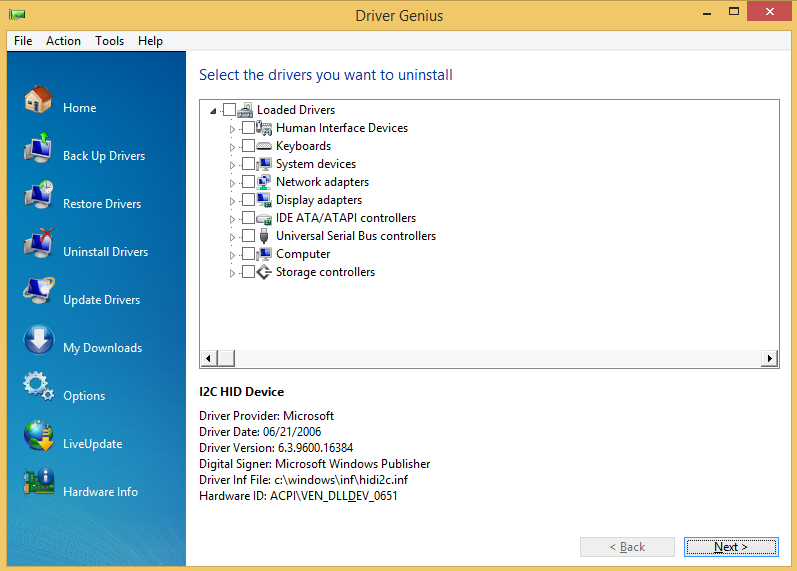Click the LiveUpdate globe icon
The height and width of the screenshot is (571, 797).
pos(39,435)
